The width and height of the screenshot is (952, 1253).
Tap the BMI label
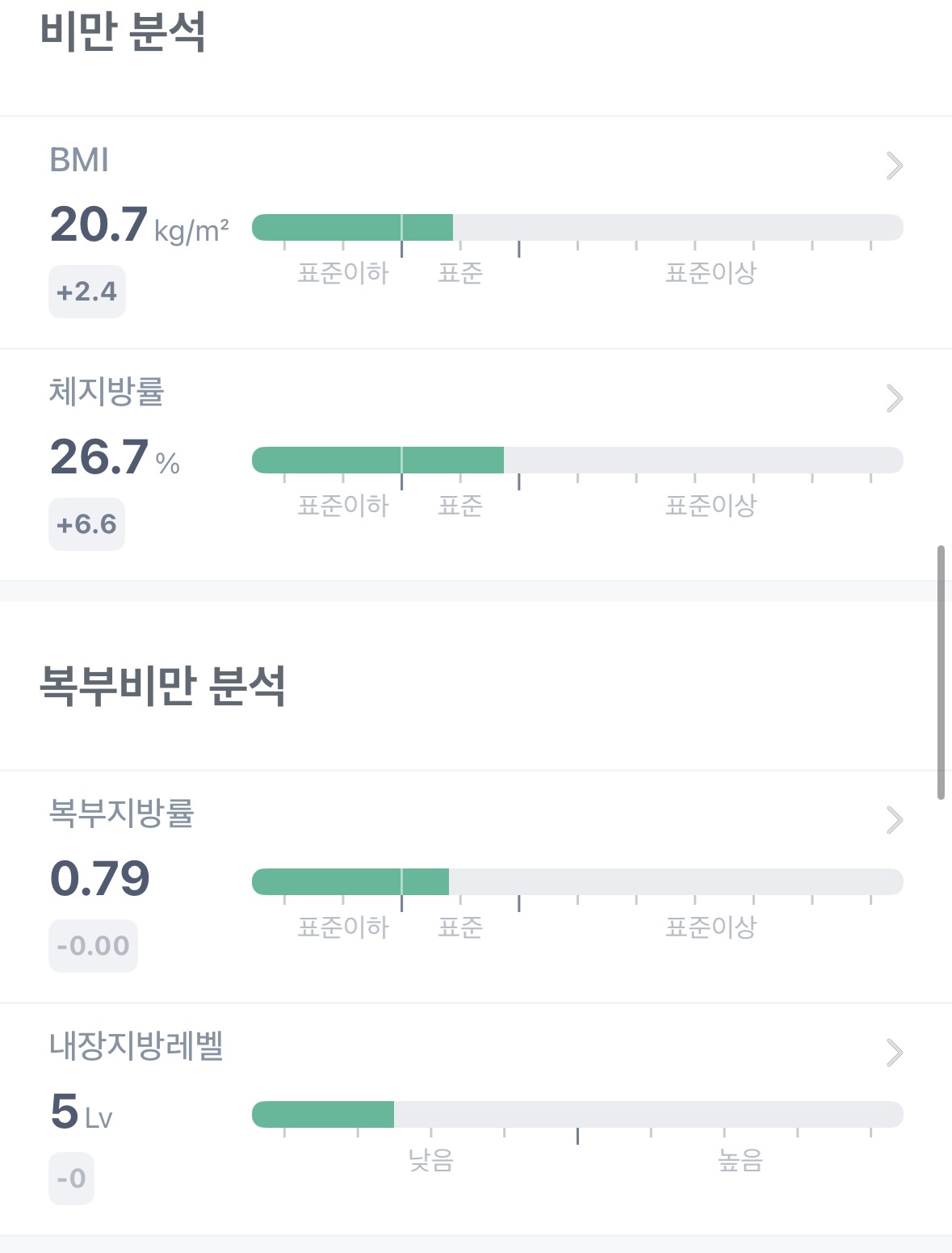click(79, 160)
